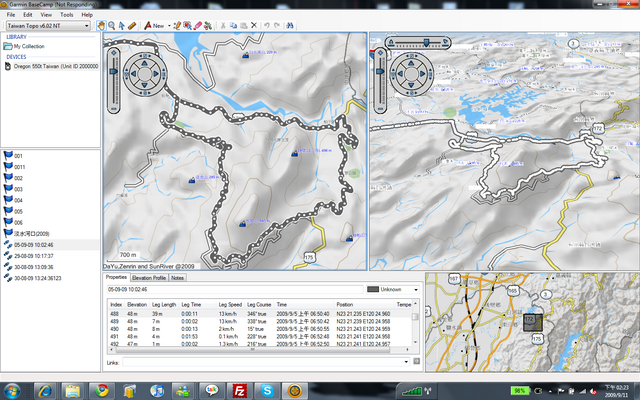Activate the Measure ruler tool

coord(131,26)
